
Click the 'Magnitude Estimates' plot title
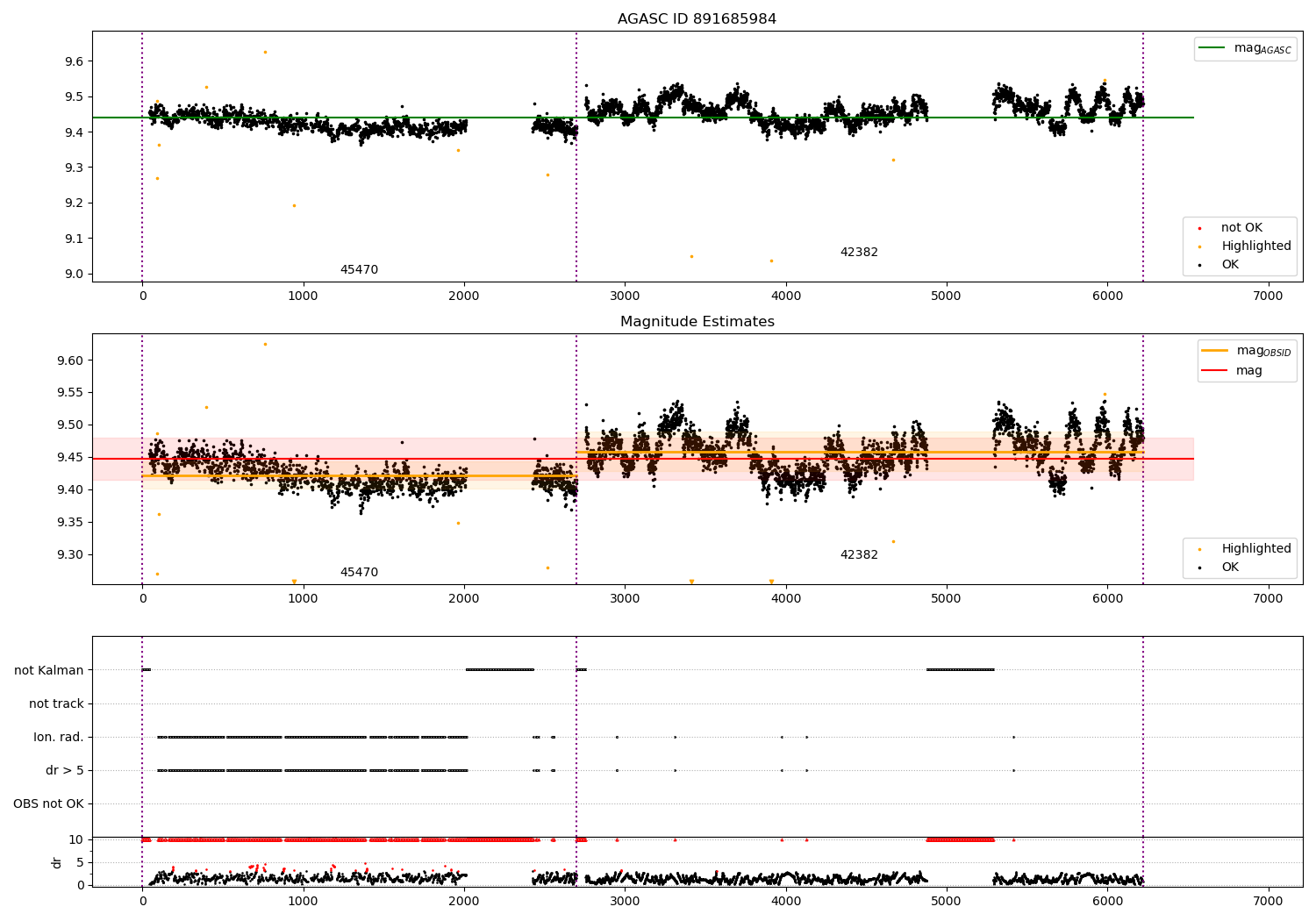click(x=697, y=322)
